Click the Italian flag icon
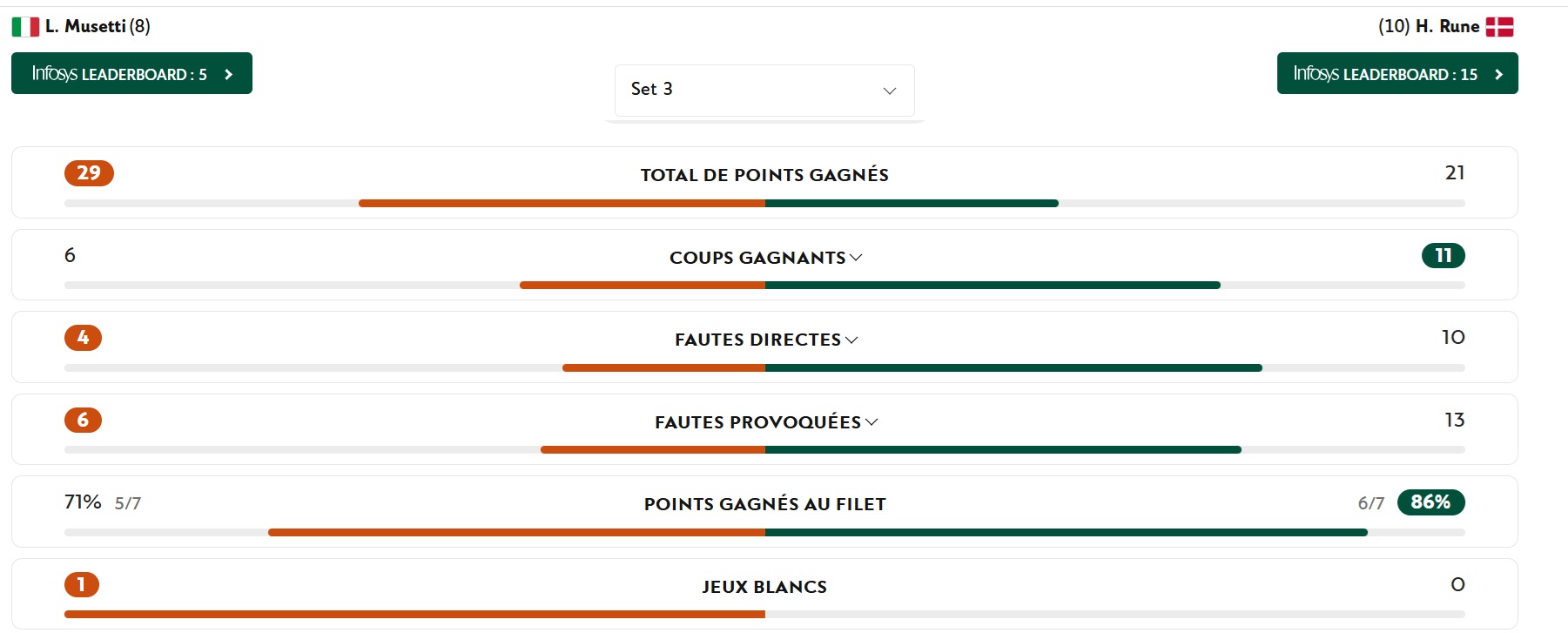The image size is (1568, 633). coord(25,27)
